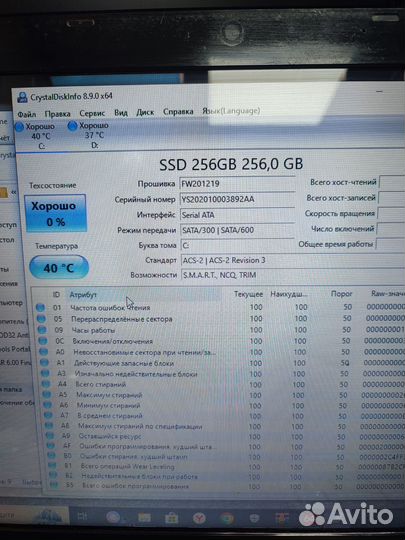Click the 40 °C temperature button
The height and width of the screenshot is (540, 405).
(x=59, y=268)
